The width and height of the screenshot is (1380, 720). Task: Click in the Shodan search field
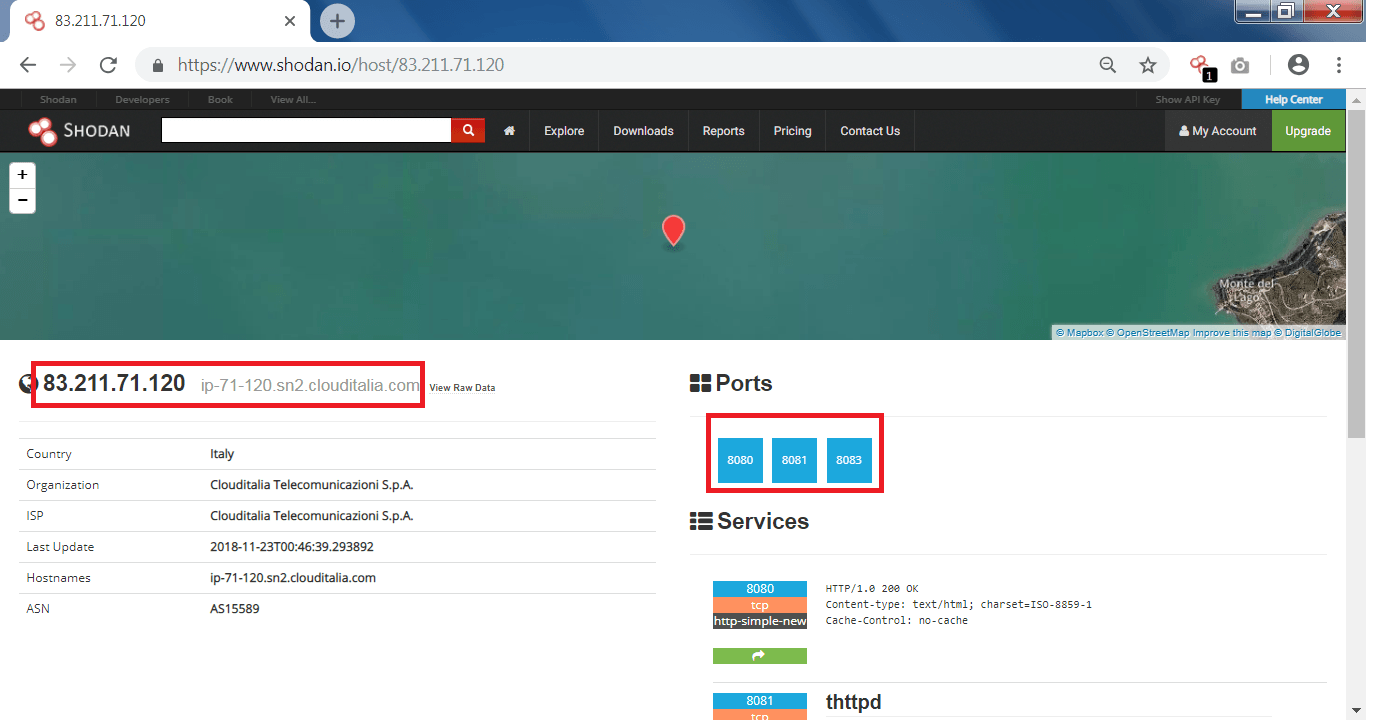pos(306,131)
